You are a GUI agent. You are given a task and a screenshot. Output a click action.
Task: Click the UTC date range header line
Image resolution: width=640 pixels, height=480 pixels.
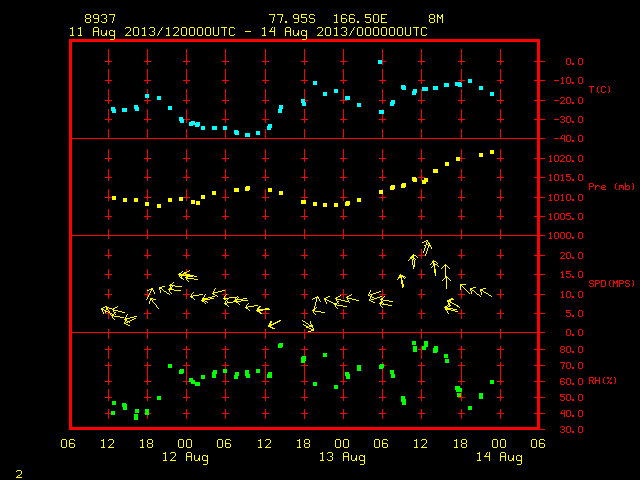(248, 32)
